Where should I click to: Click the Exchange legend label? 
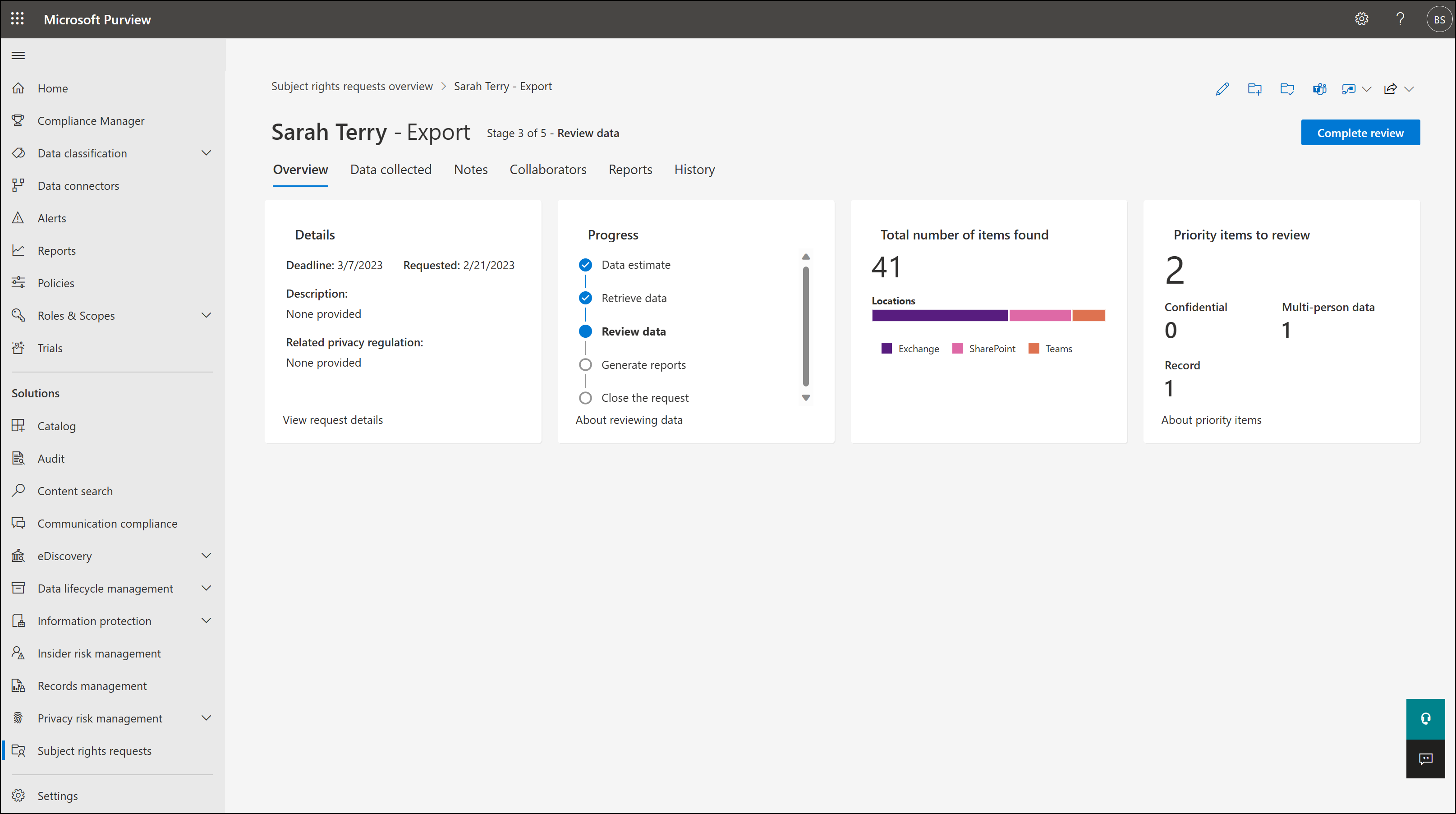pos(919,349)
